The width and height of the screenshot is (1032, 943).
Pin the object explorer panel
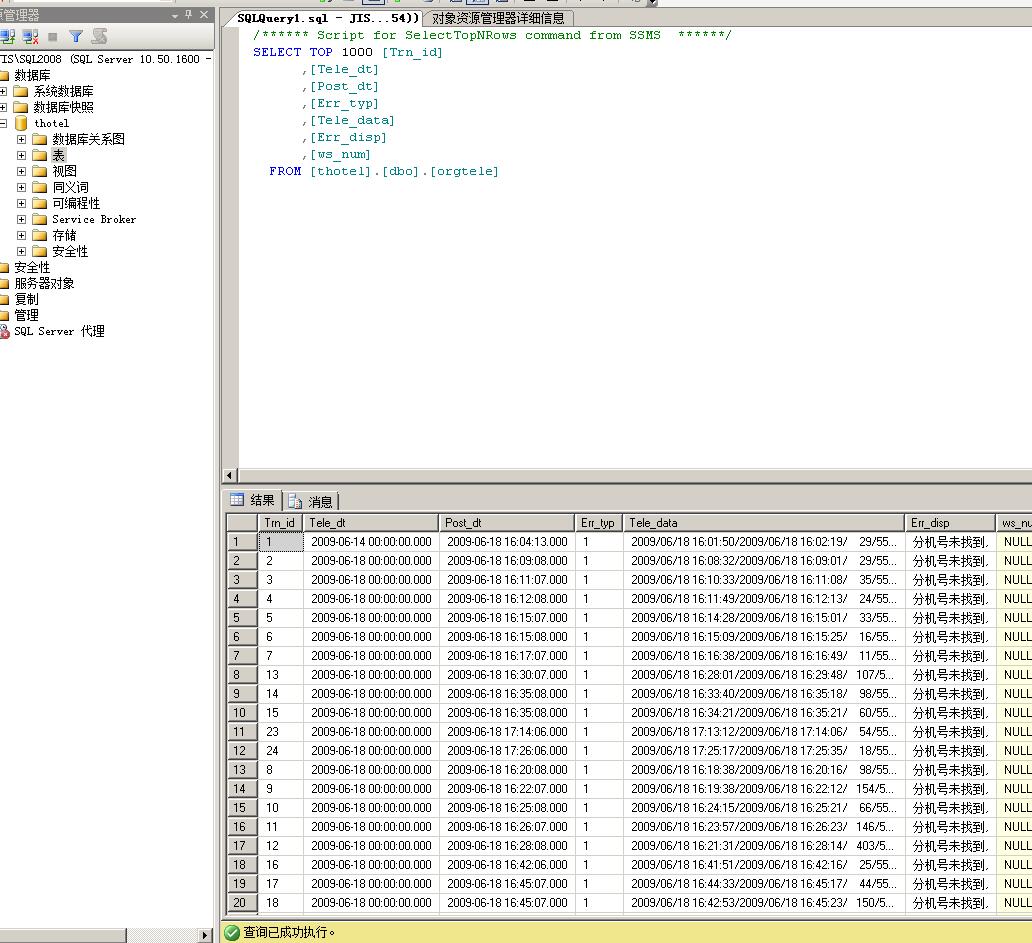pos(189,14)
